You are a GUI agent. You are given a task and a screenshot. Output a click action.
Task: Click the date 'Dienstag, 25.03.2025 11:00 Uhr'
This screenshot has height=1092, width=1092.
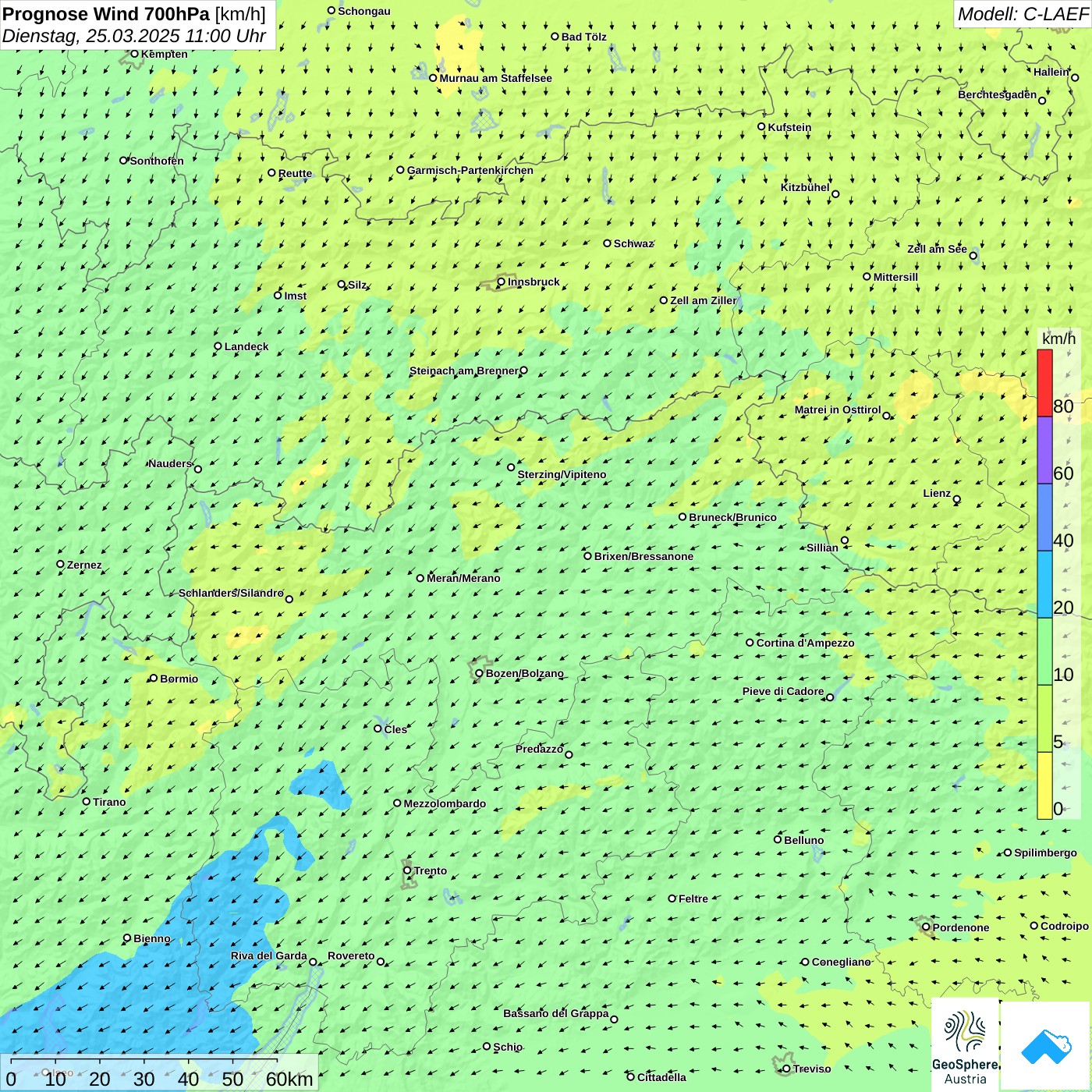point(134,36)
